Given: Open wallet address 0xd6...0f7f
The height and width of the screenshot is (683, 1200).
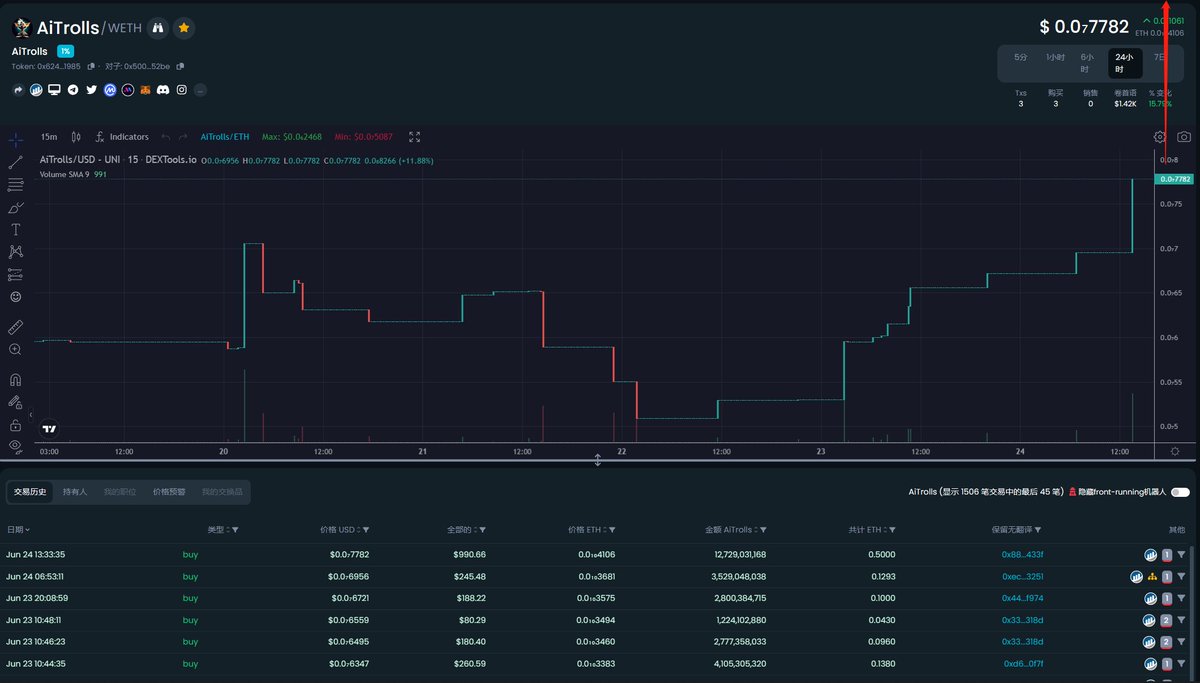Looking at the screenshot, I should [x=1022, y=663].
